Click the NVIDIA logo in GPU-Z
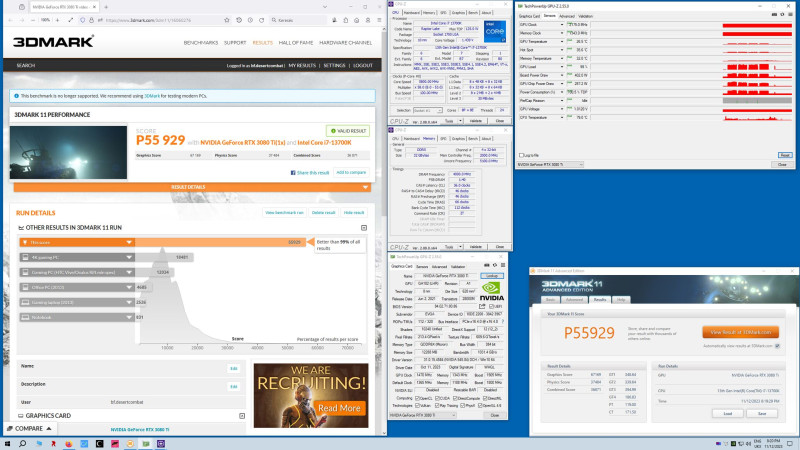Viewport: 800px width, 450px height. point(492,291)
